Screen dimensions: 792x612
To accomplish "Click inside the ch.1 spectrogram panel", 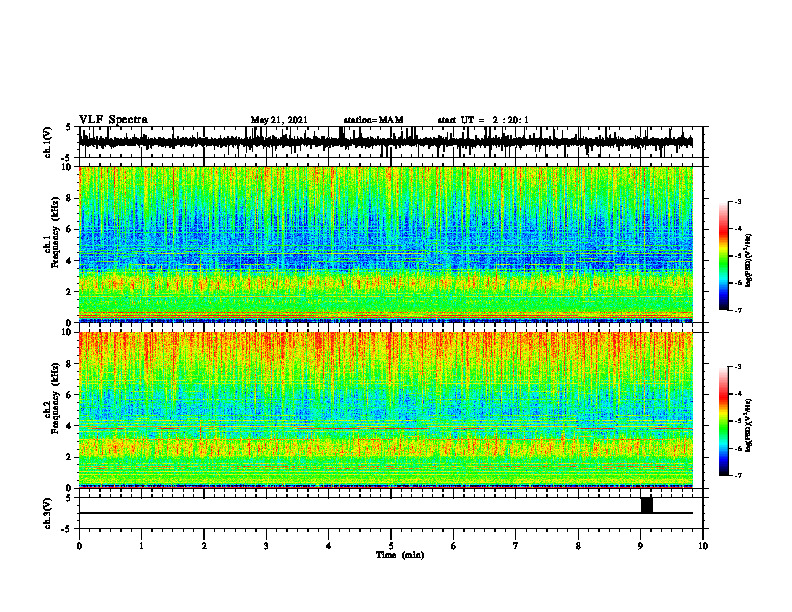I will tap(385, 244).
